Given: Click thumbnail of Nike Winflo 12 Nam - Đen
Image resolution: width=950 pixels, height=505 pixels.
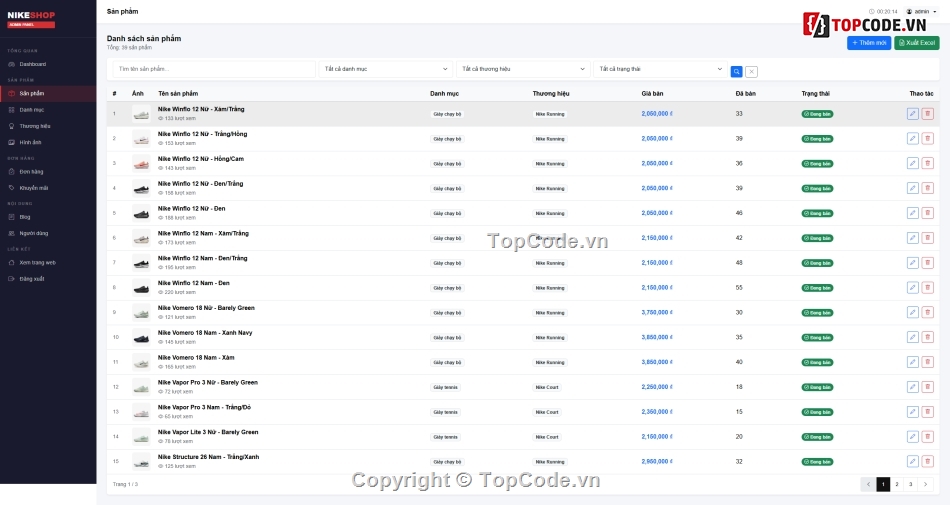Looking at the screenshot, I should pyautogui.click(x=141, y=288).
